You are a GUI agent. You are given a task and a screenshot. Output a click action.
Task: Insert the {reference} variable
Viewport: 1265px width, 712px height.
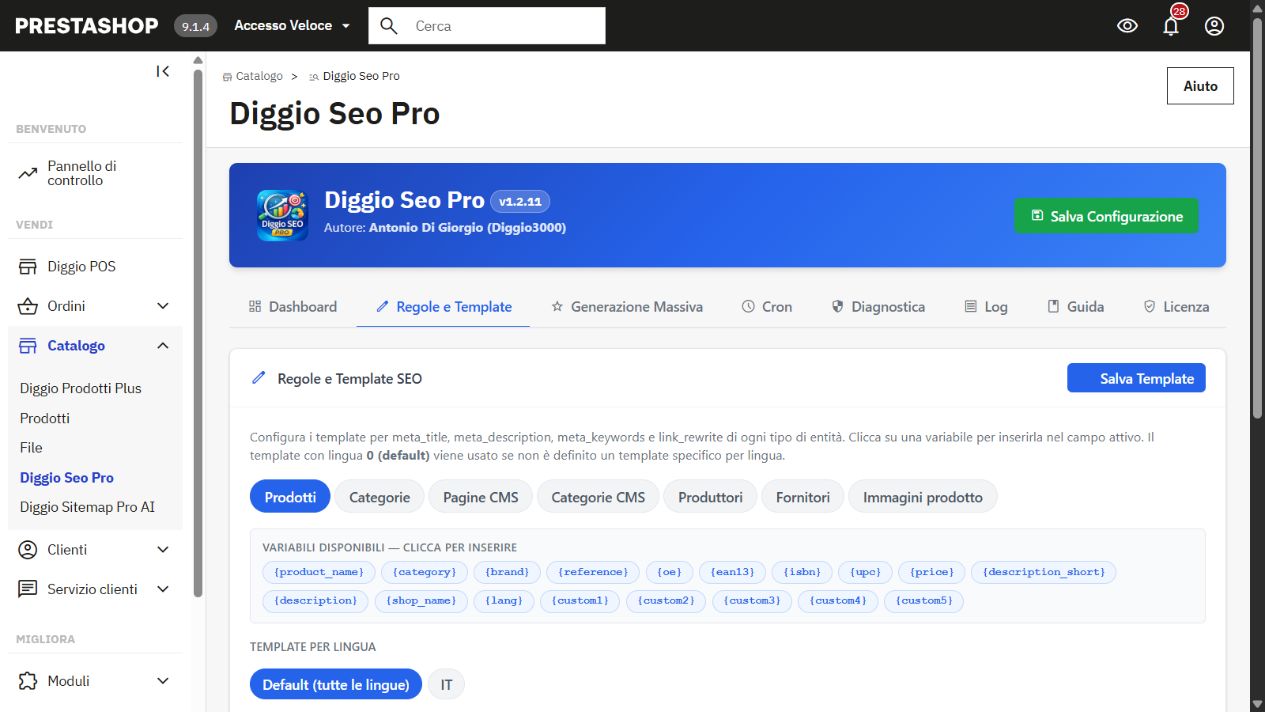click(x=593, y=572)
